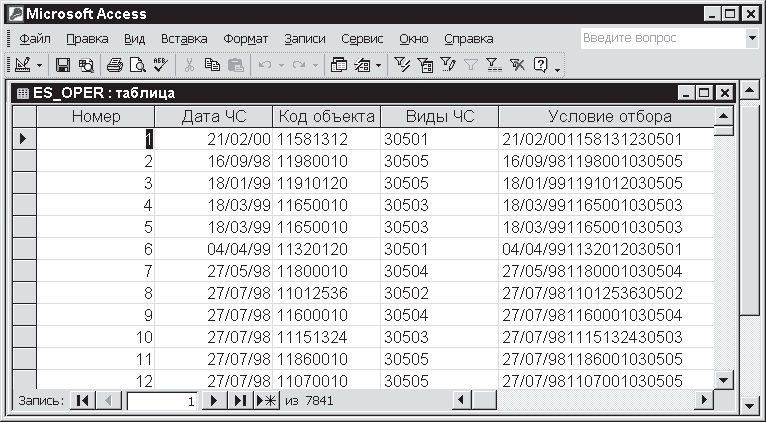Open Print Preview from the toolbar

[137, 65]
